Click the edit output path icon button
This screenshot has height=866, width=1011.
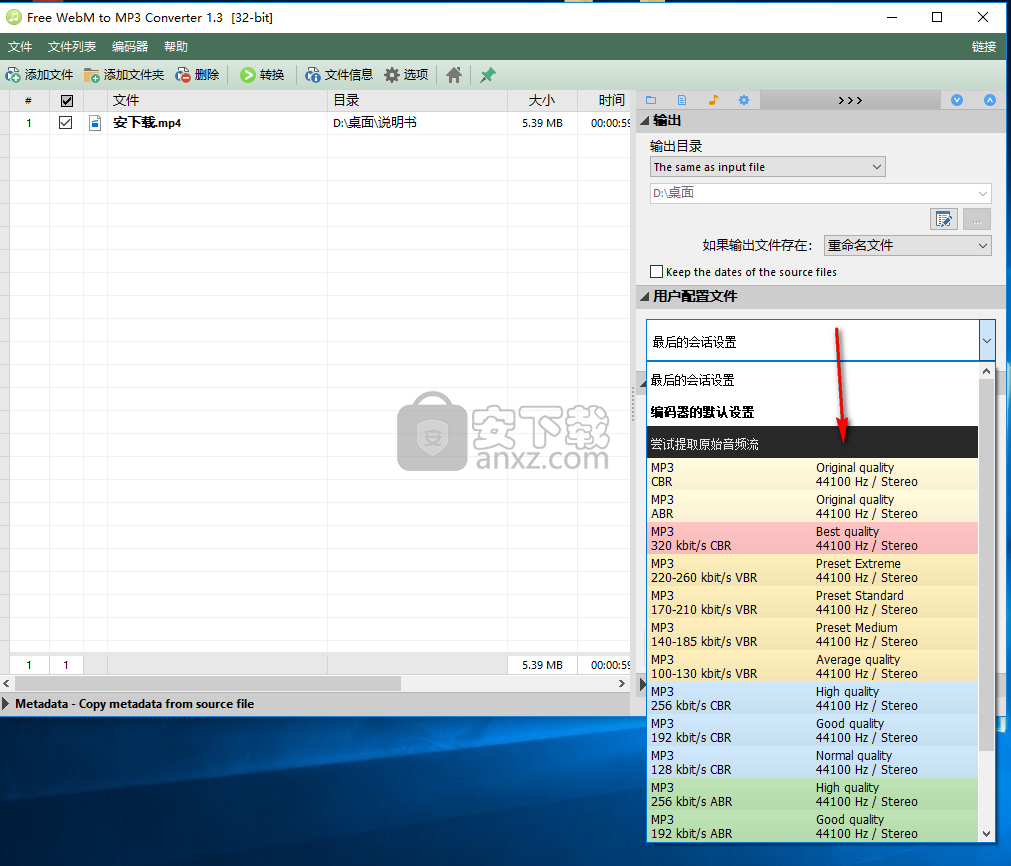(x=944, y=219)
